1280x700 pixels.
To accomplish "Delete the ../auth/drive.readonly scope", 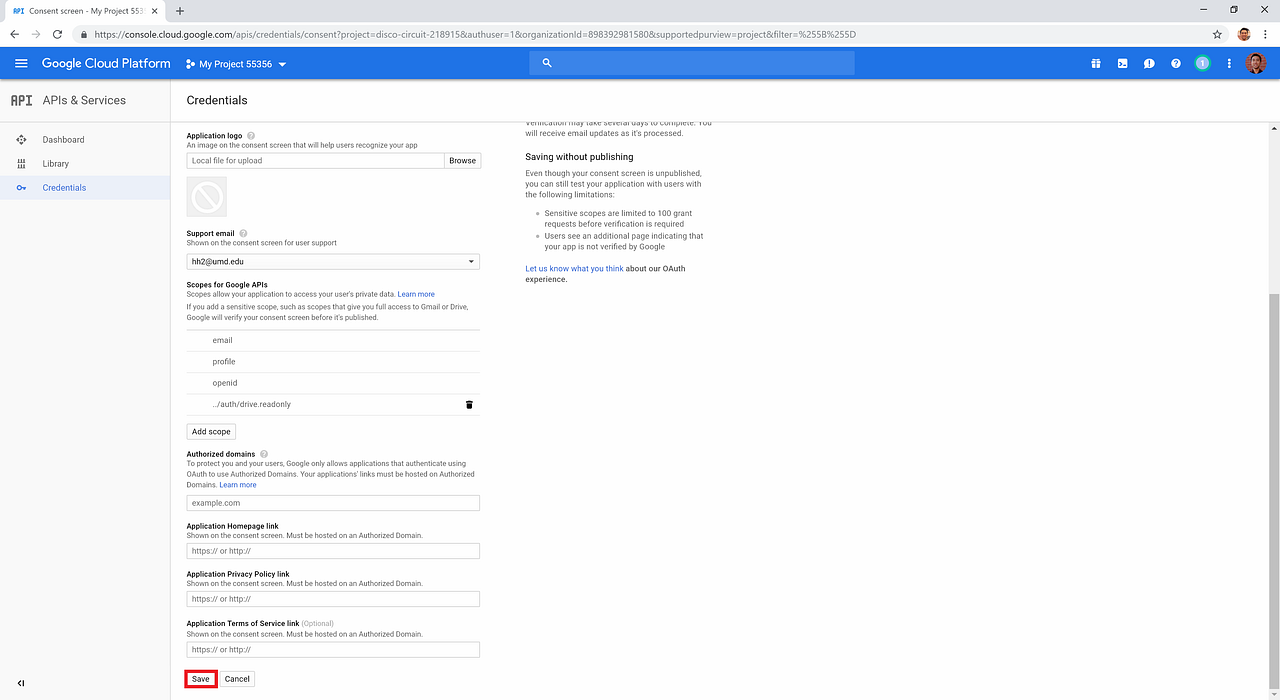I will tap(468, 404).
